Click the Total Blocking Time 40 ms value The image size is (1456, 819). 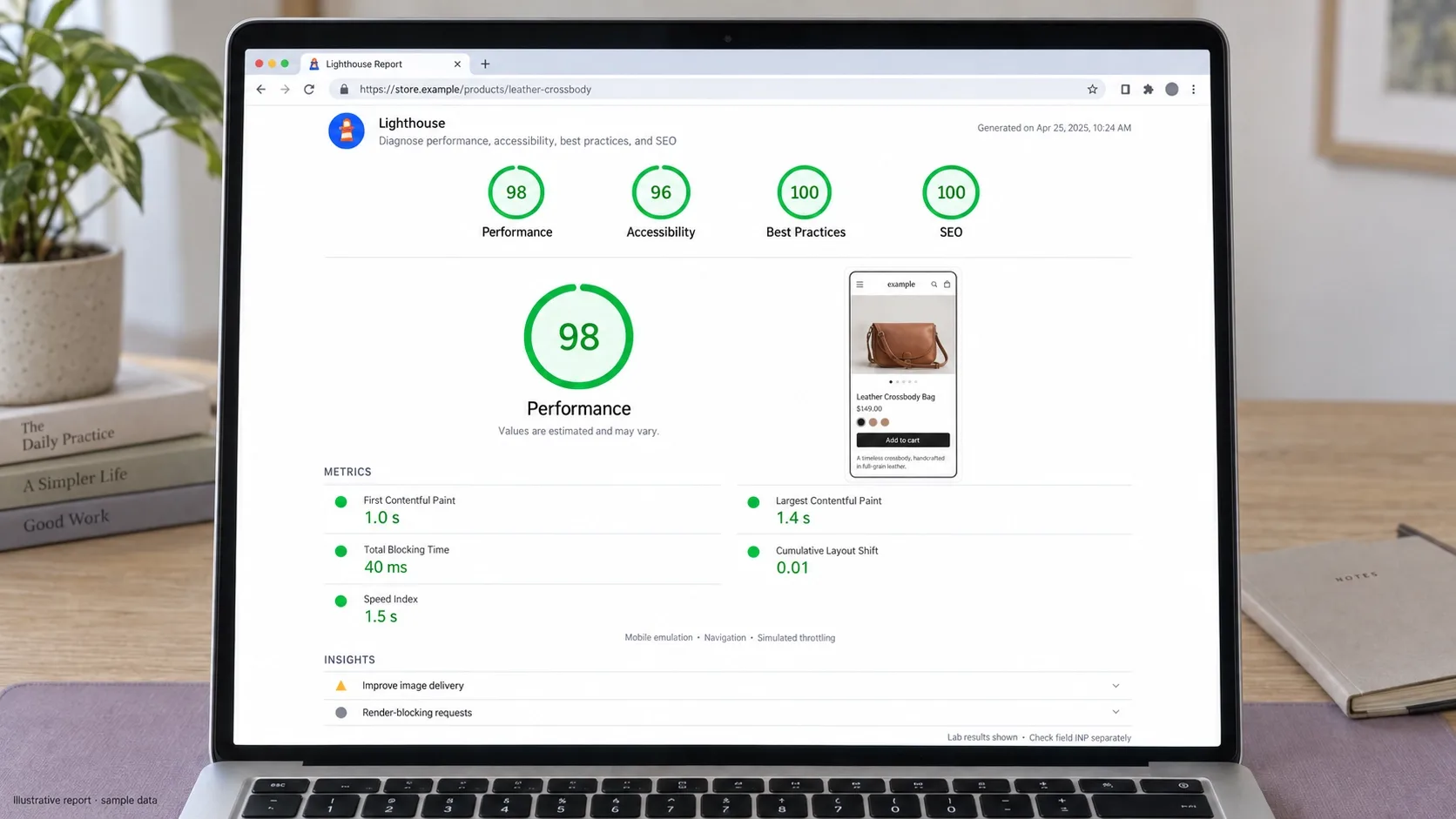pos(386,567)
